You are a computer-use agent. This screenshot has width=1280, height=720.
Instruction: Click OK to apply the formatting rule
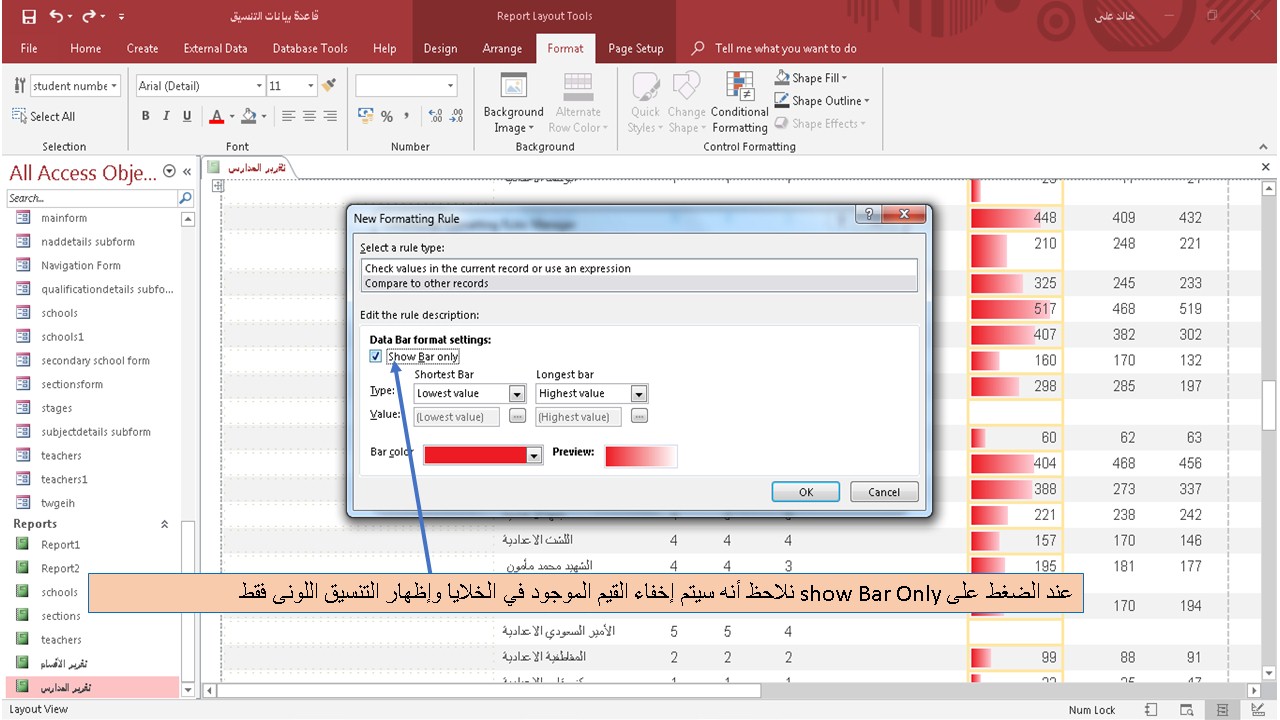pyautogui.click(x=805, y=491)
